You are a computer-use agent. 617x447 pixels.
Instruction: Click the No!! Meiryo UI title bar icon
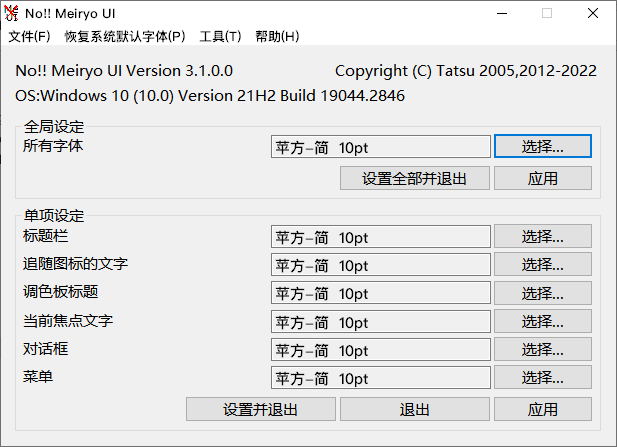point(11,13)
